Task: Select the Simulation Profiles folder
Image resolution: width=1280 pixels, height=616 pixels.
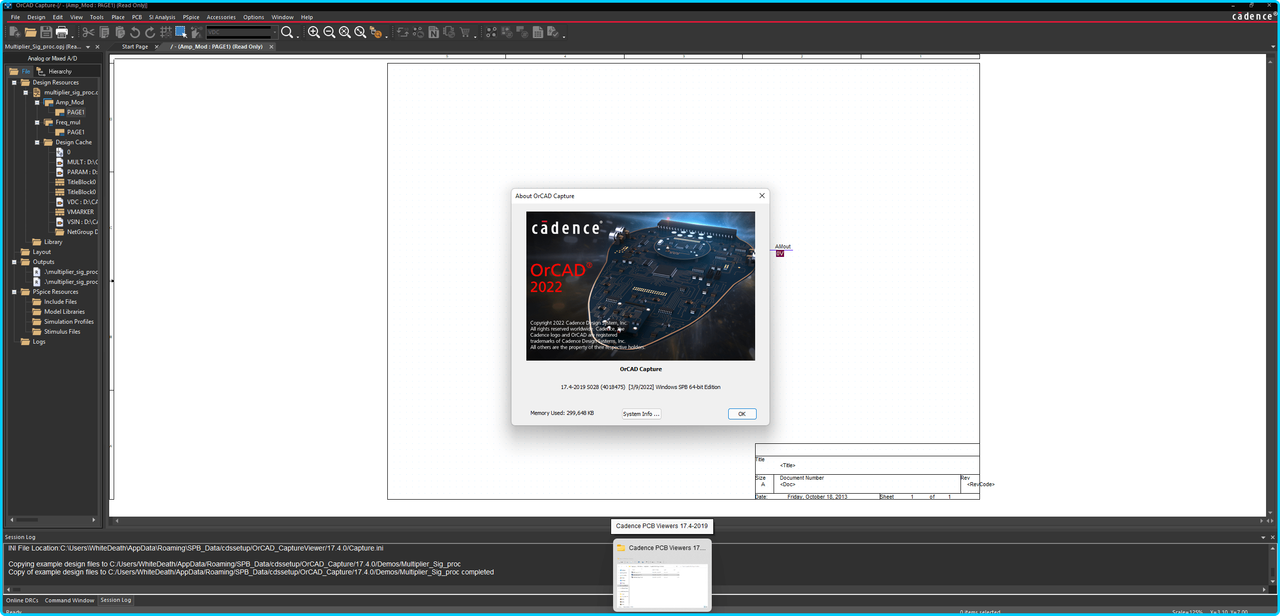Action: 69,322
